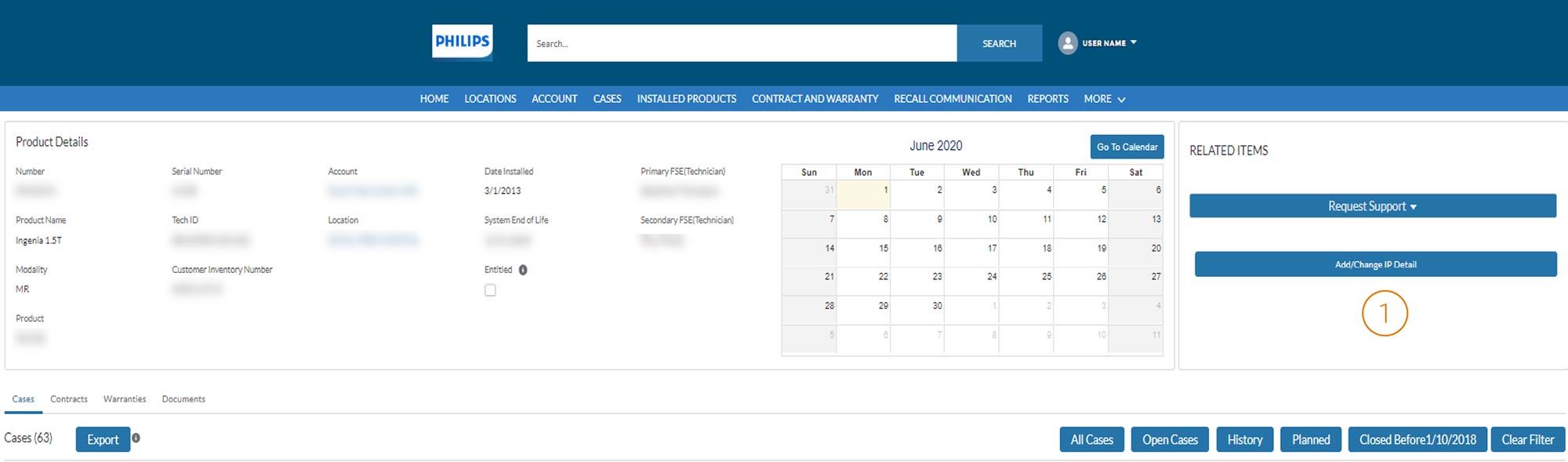Click the Entitled info icon
Image resolution: width=1568 pixels, height=462 pixels.
523,270
